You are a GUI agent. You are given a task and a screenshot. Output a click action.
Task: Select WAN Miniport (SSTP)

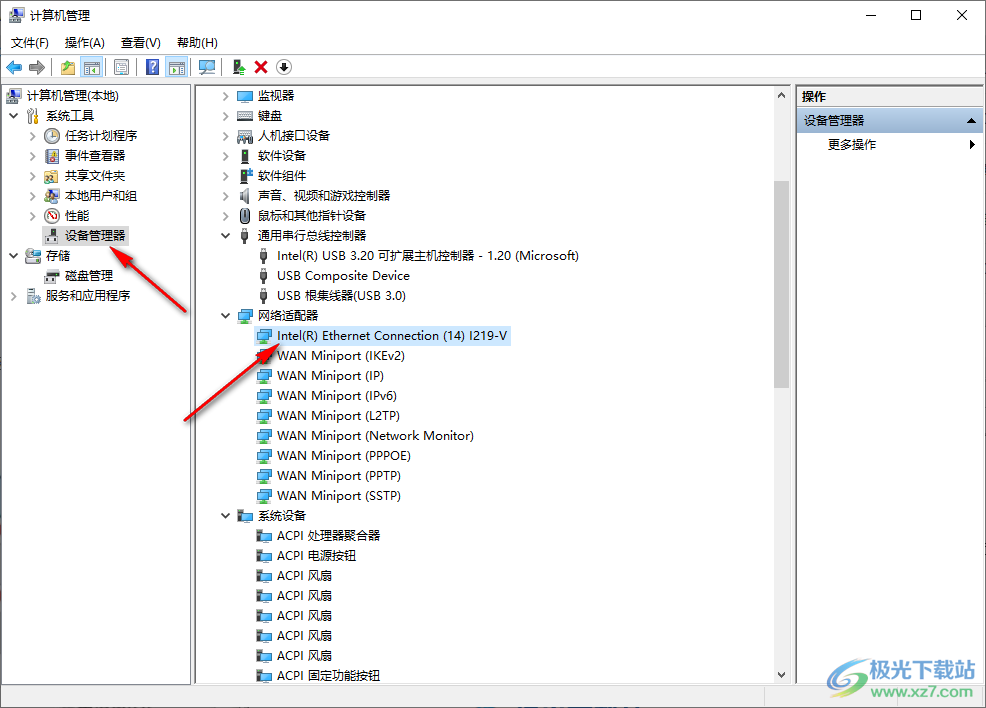[x=339, y=496]
